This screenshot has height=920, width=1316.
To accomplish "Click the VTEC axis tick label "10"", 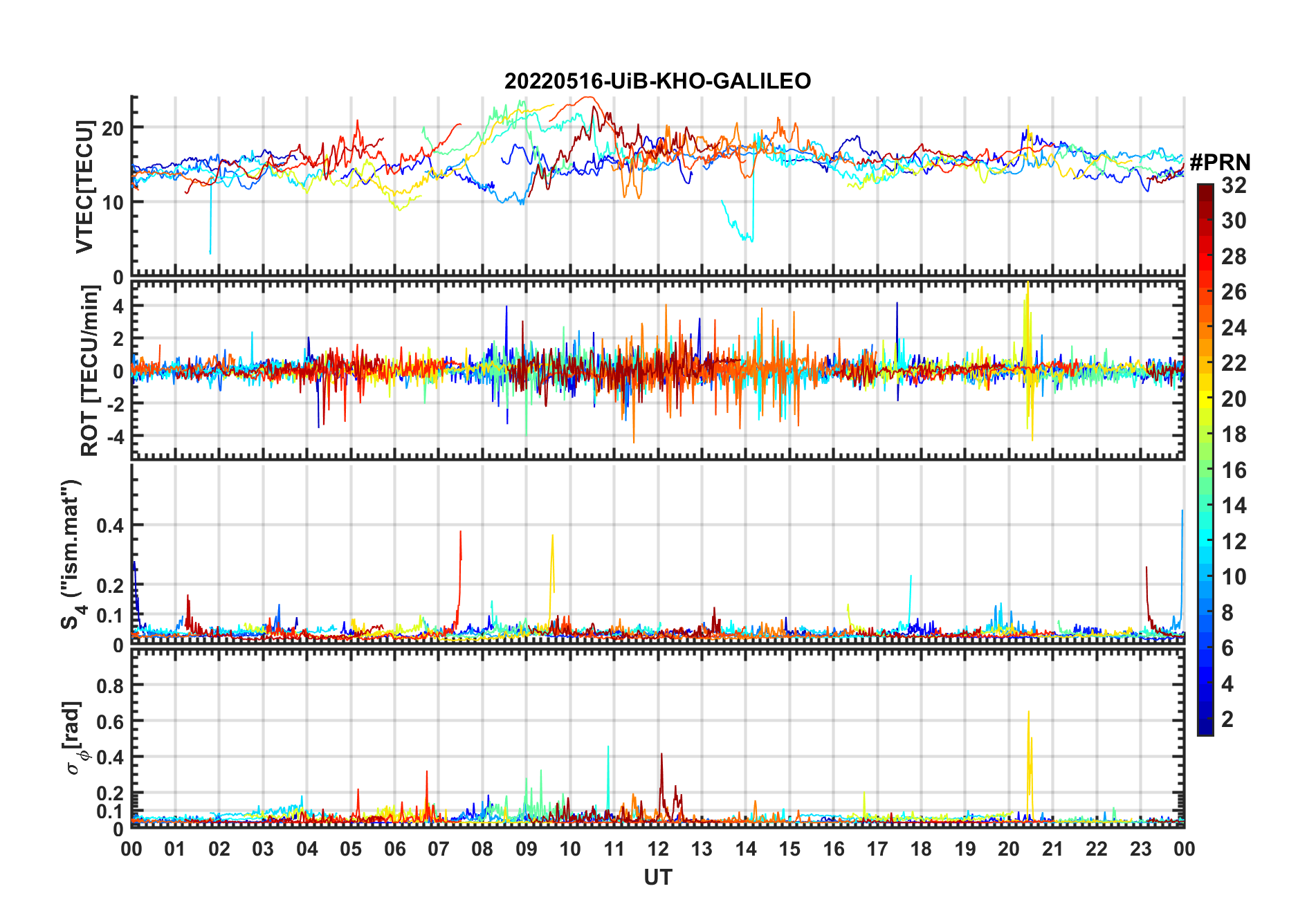I will click(113, 203).
